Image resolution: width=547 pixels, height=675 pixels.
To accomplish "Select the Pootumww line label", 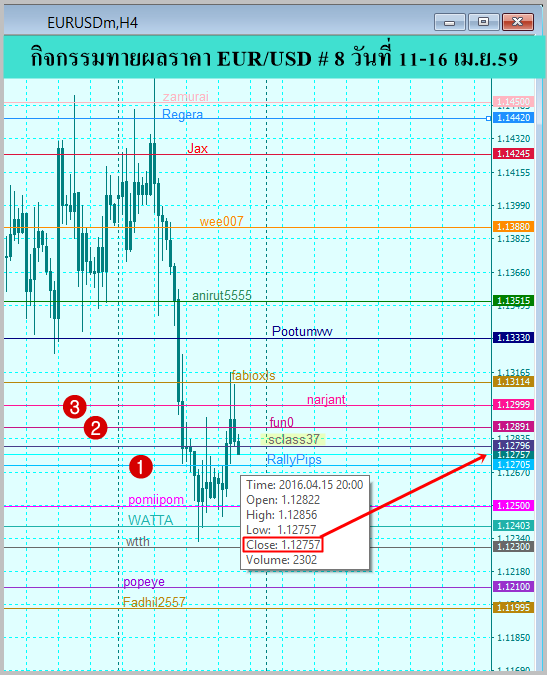I will coord(302,331).
